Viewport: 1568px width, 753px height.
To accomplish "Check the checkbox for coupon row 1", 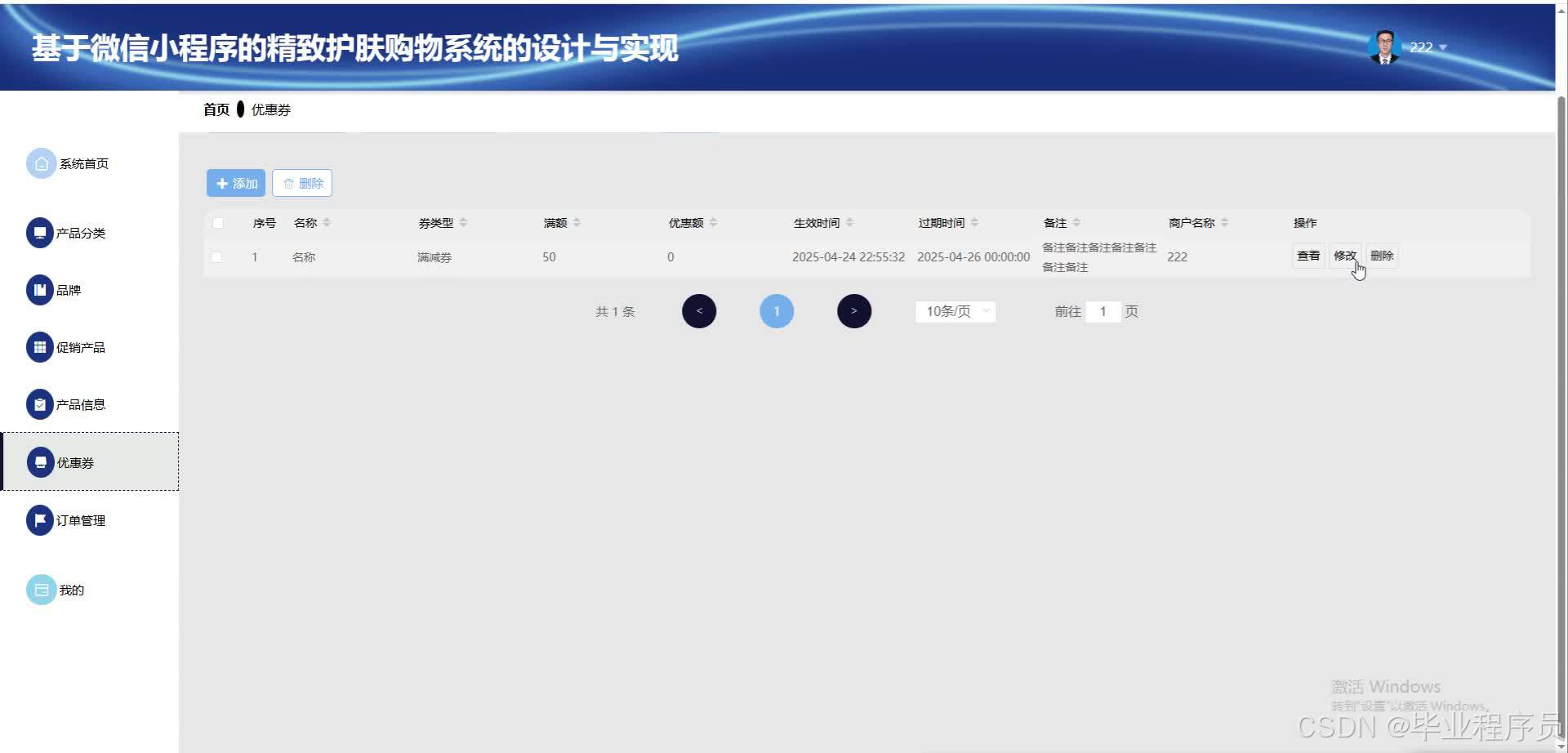I will (x=216, y=256).
